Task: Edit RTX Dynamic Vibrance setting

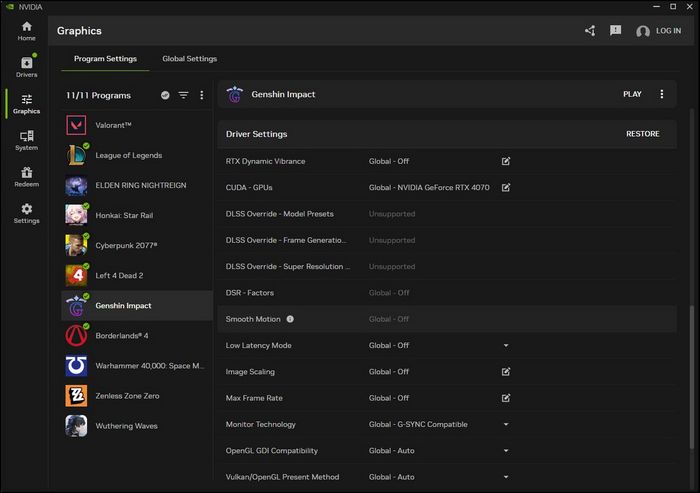Action: 506,161
